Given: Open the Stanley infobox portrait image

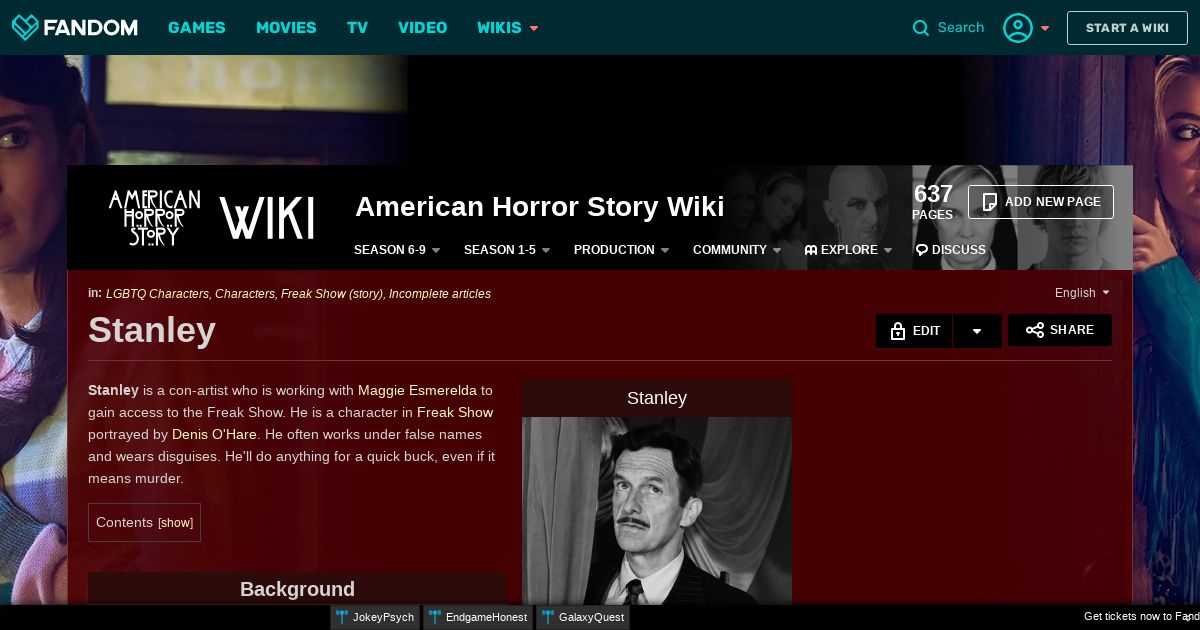Looking at the screenshot, I should [657, 510].
